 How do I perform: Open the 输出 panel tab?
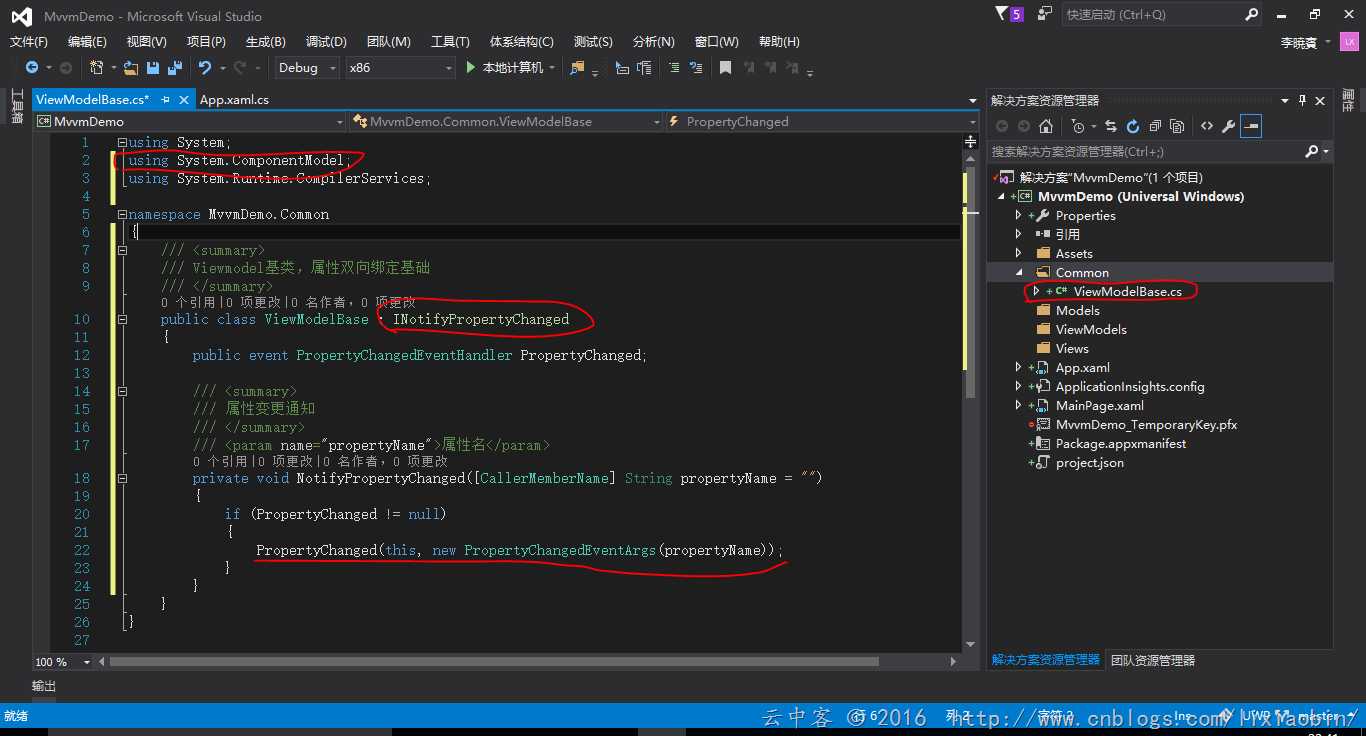(x=44, y=687)
